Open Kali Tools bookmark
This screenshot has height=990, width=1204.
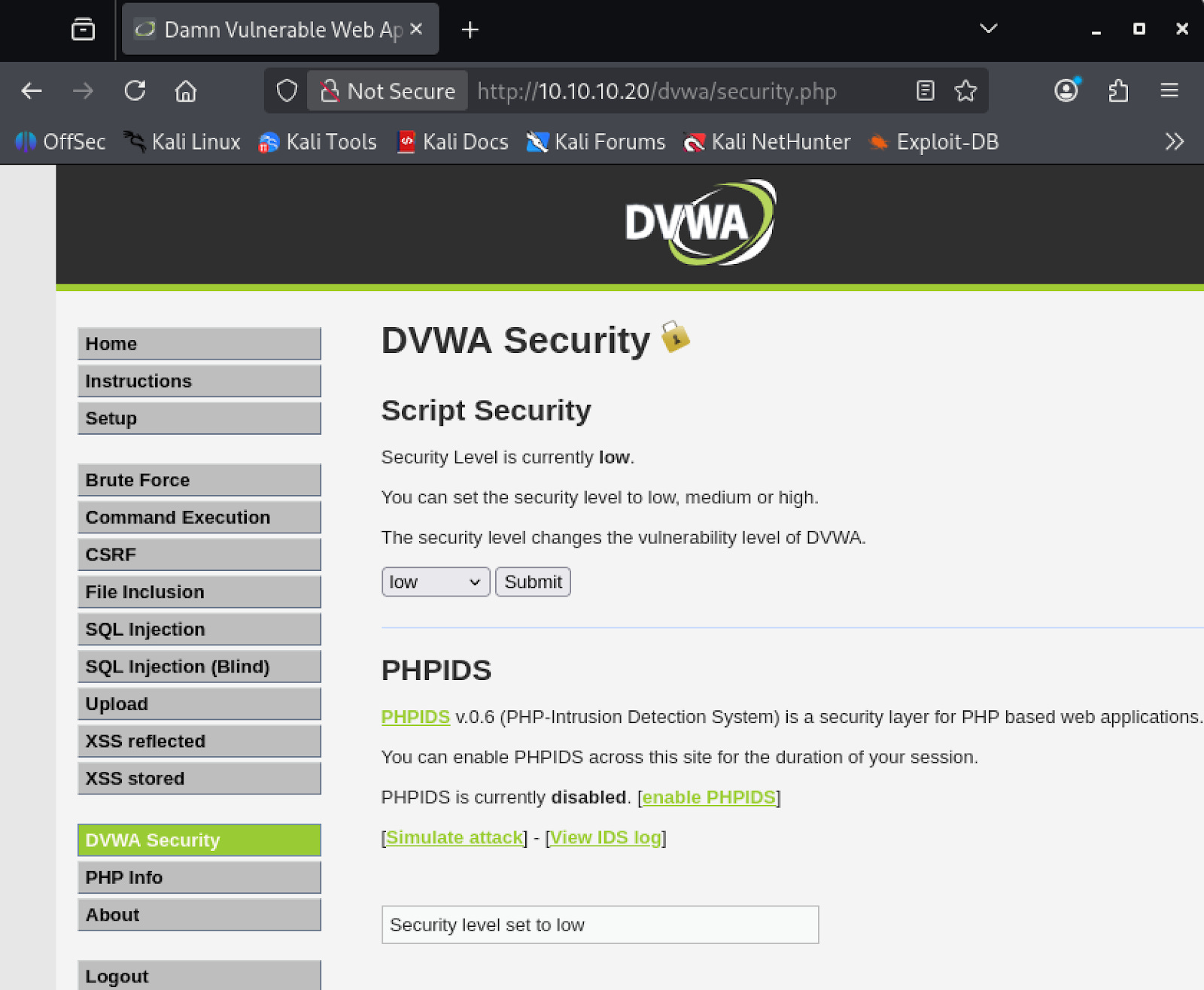click(318, 141)
